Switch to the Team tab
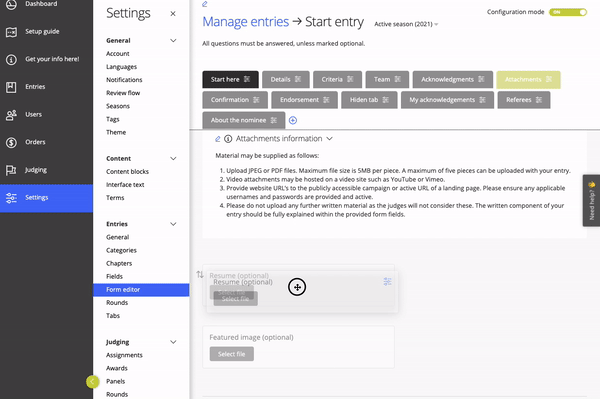 click(x=387, y=80)
